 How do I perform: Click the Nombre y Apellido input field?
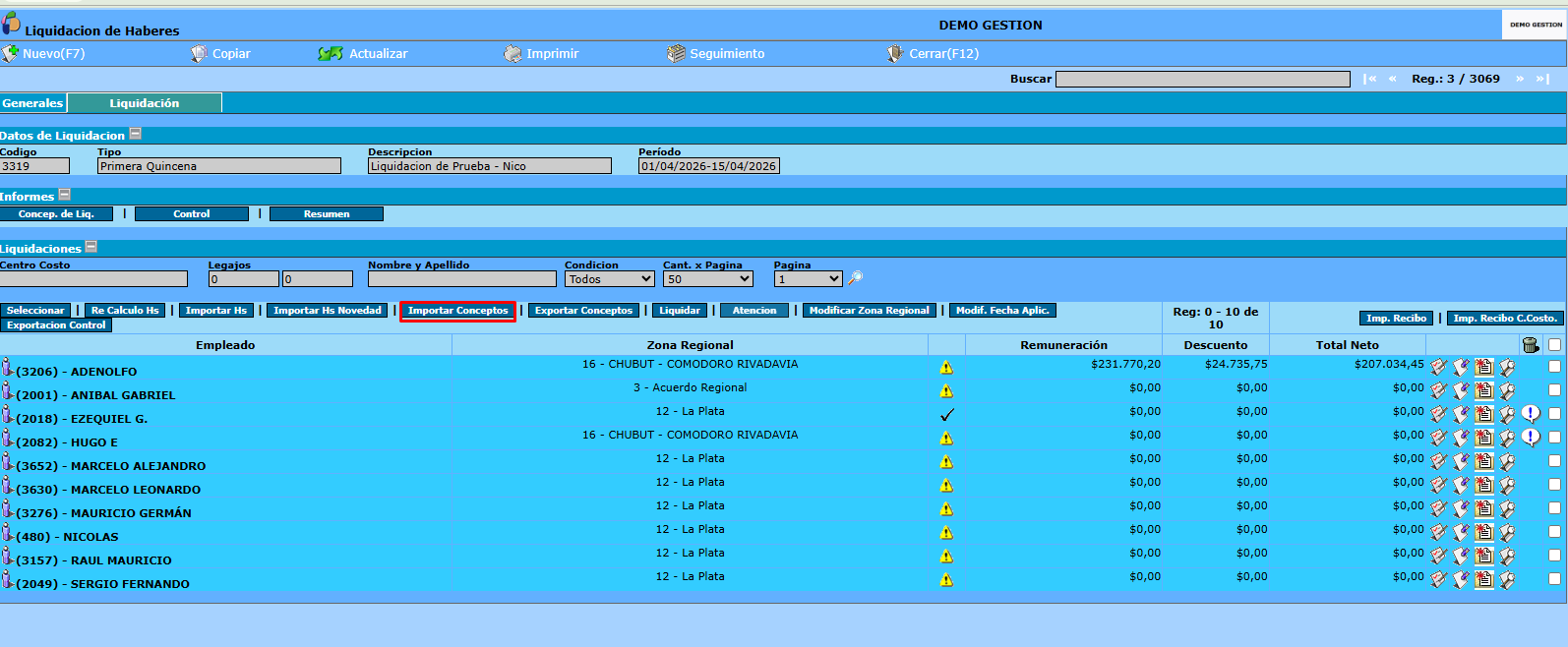[462, 279]
